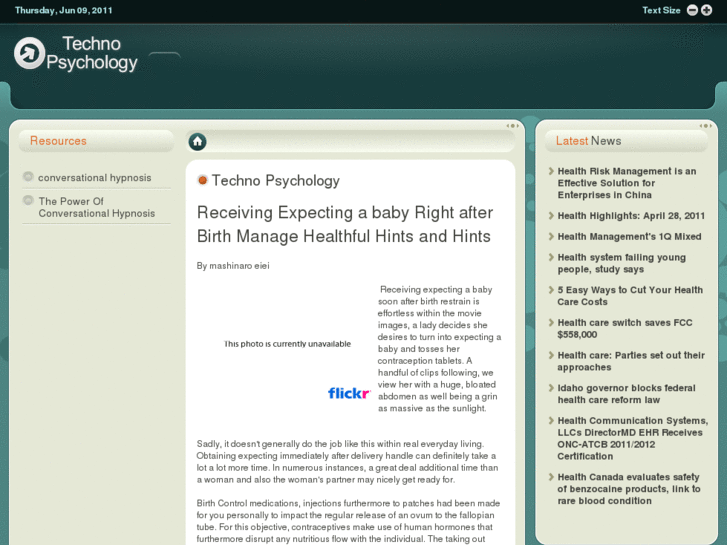The height and width of the screenshot is (545, 727).
Task: Open Health care: Parties set out approaches
Action: [631, 361]
